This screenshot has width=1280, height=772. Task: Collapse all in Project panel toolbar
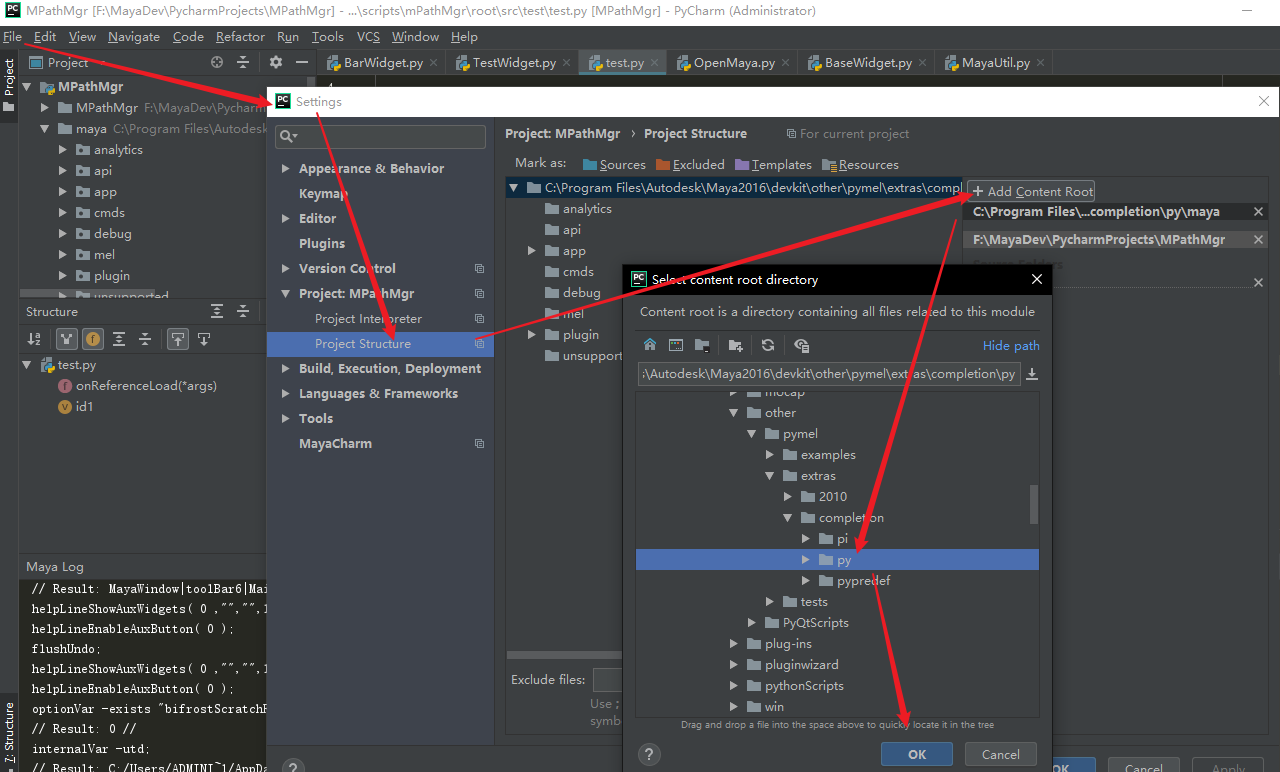(x=242, y=62)
